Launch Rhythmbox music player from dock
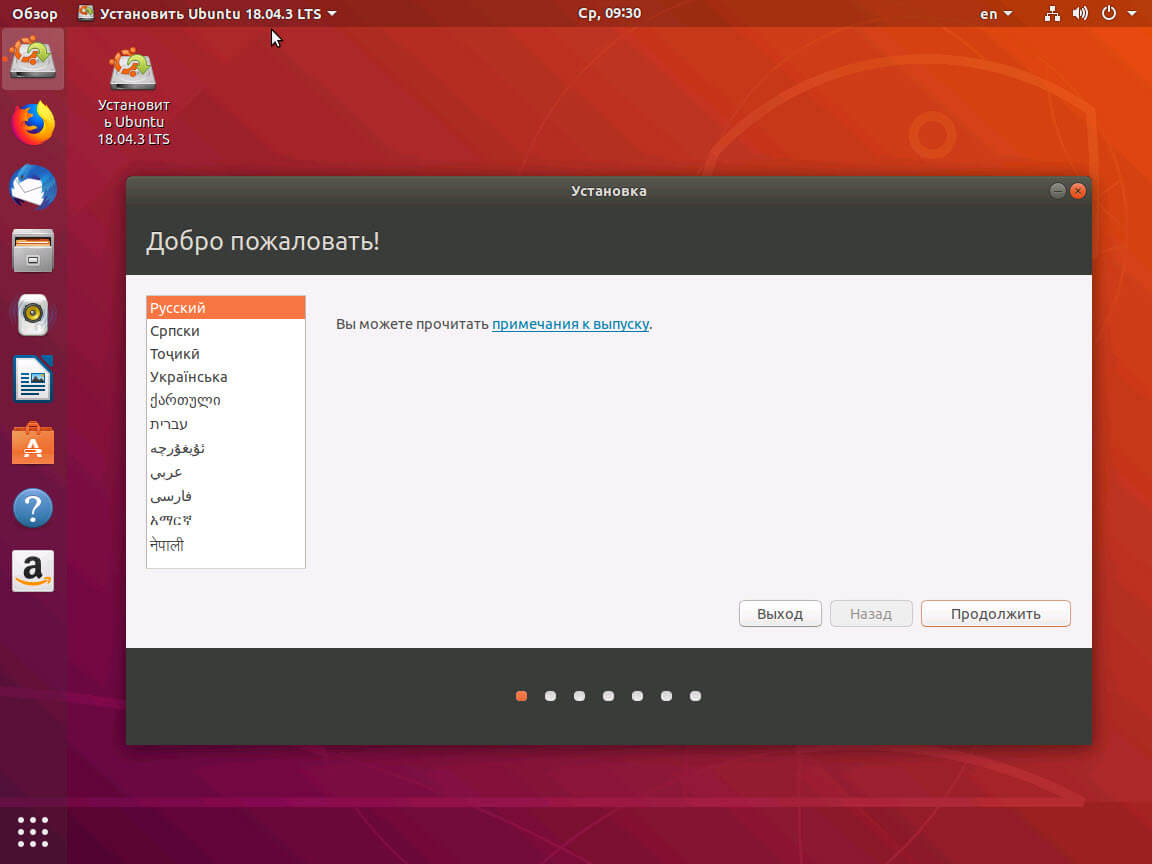 click(33, 314)
